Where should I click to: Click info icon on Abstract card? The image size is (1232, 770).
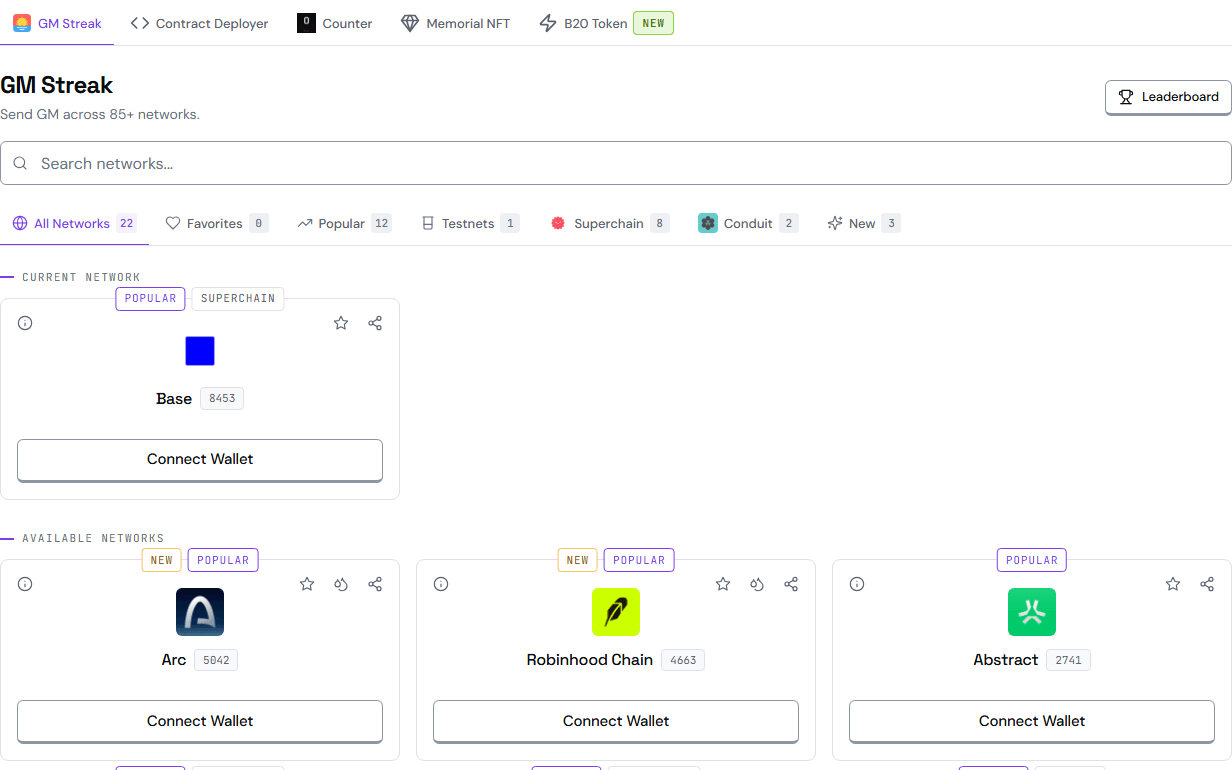[857, 584]
